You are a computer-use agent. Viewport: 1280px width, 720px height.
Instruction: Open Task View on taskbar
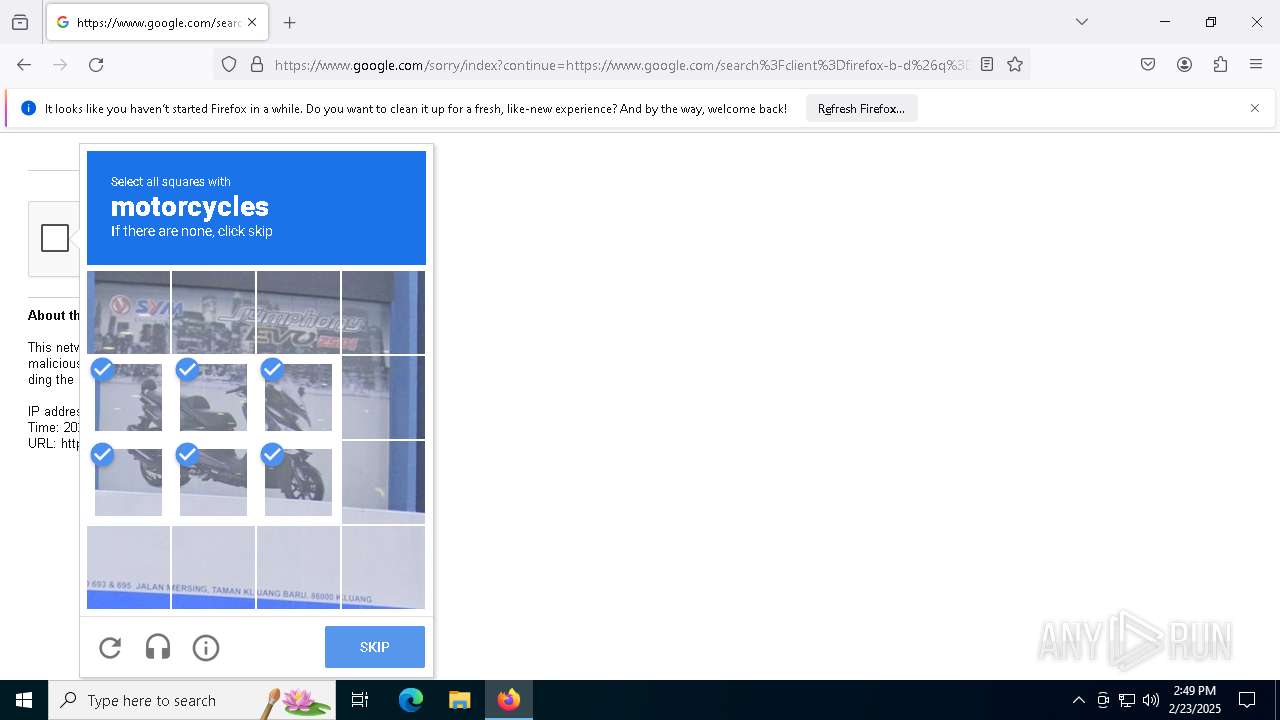pyautogui.click(x=360, y=700)
